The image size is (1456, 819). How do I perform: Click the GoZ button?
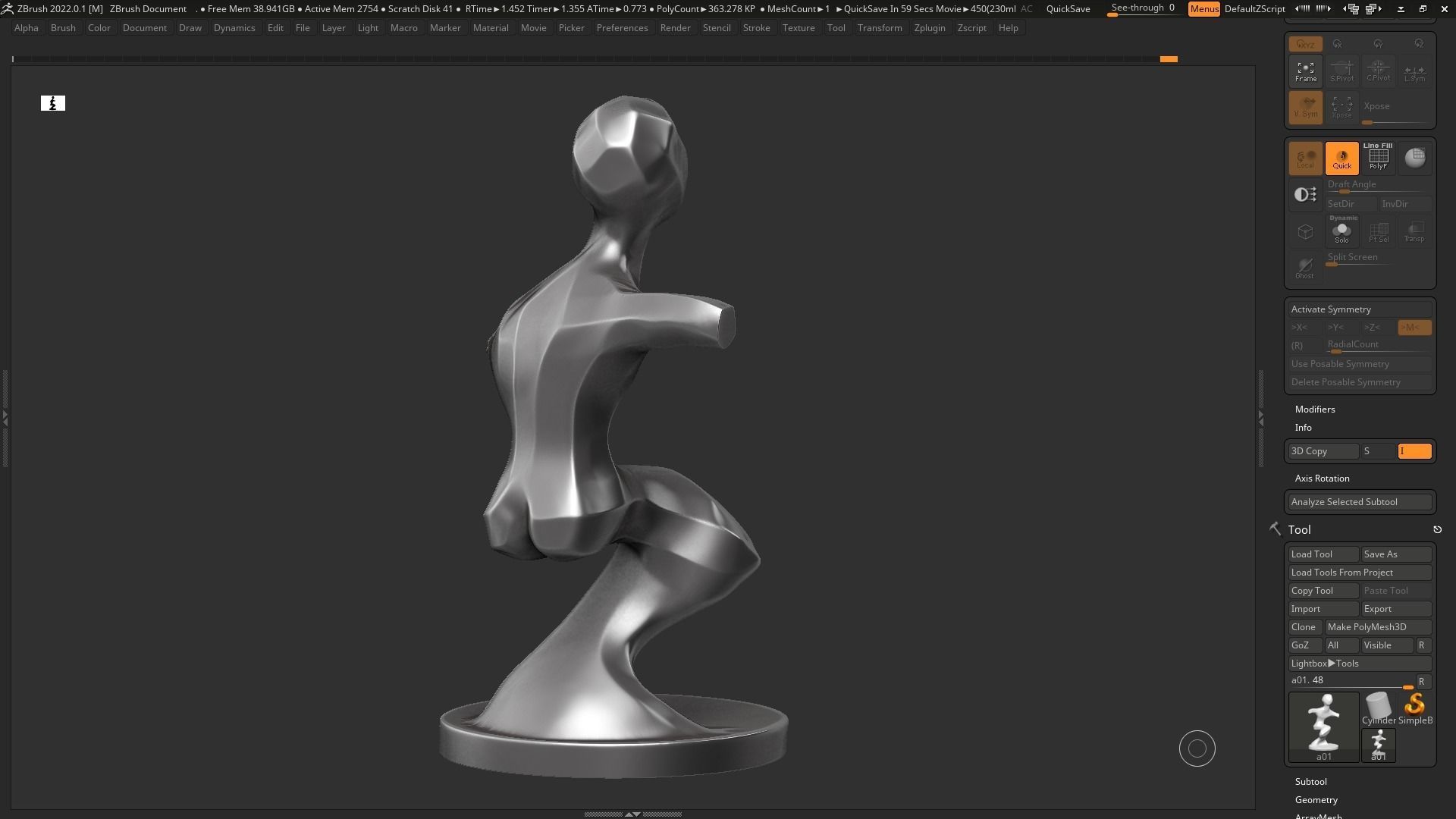click(x=1305, y=645)
